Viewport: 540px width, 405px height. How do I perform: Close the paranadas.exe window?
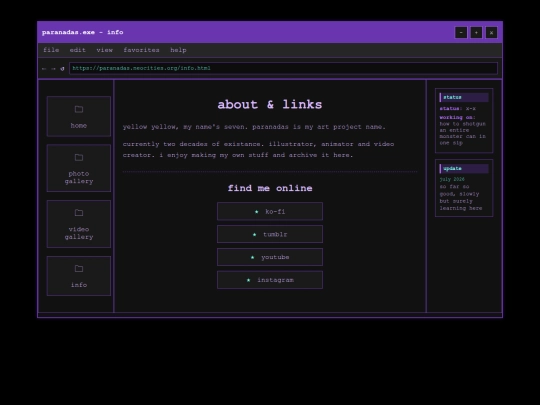[x=491, y=32]
